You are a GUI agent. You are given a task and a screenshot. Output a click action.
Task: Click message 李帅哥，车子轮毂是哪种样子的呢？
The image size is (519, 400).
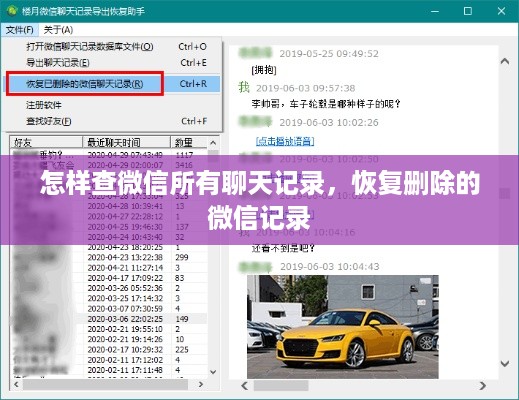(326, 104)
